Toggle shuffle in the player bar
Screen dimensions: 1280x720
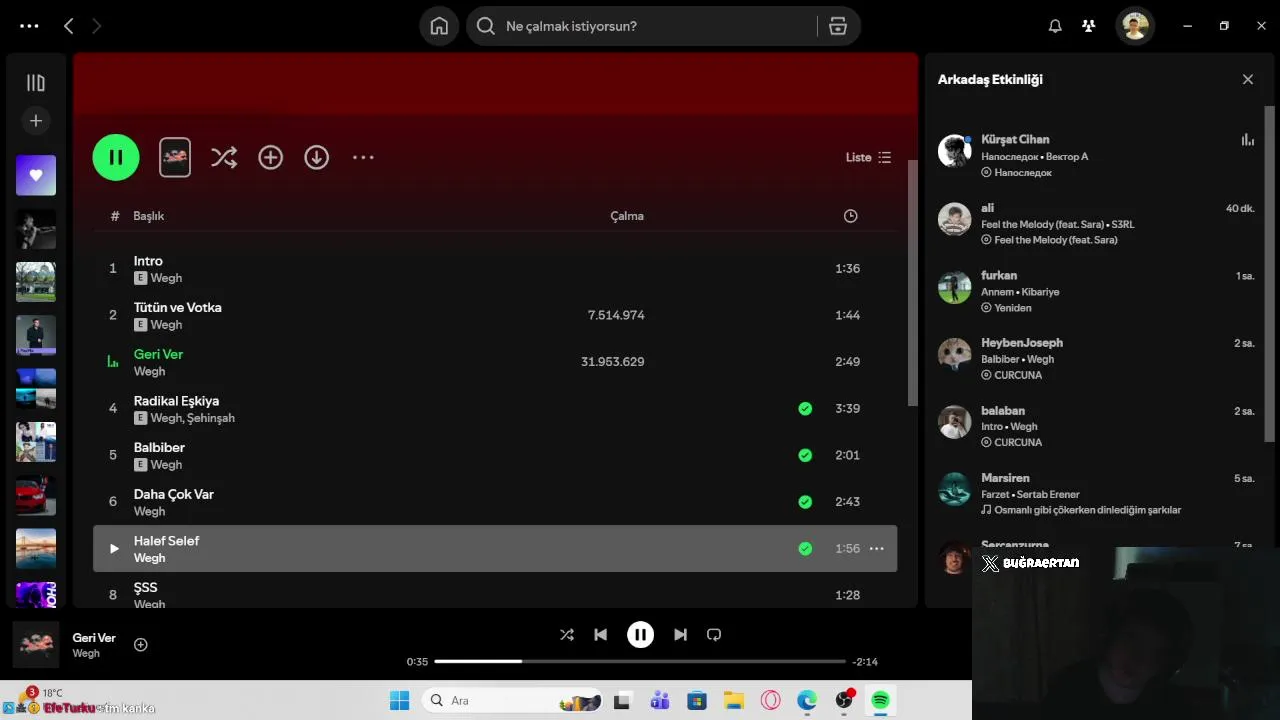click(567, 634)
